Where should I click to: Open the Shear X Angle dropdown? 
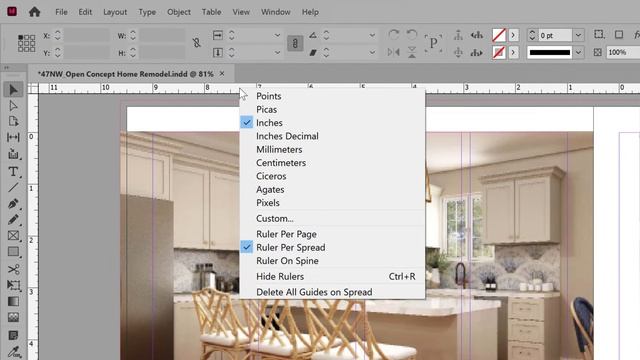click(x=372, y=53)
